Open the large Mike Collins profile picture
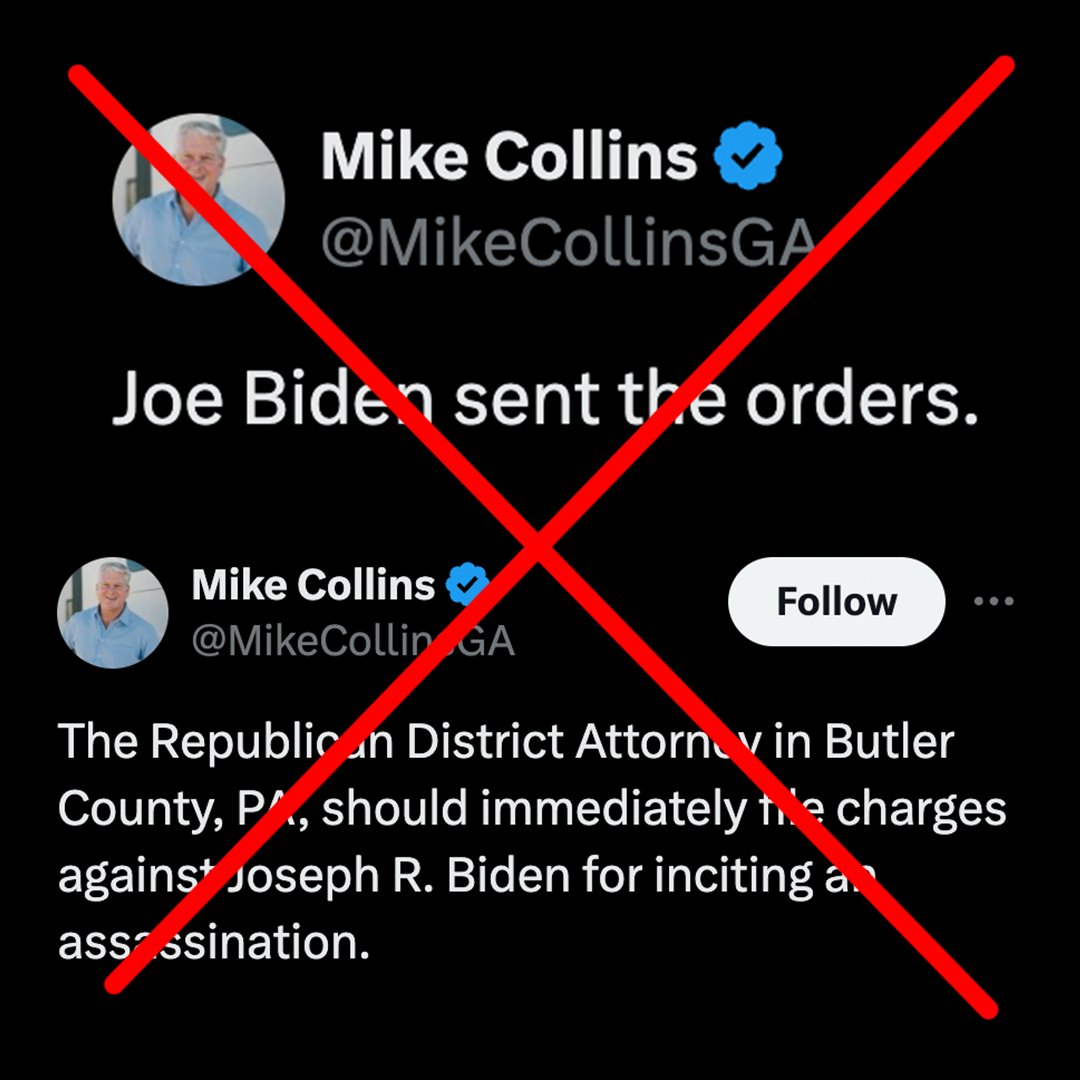1080x1080 pixels. pyautogui.click(x=198, y=200)
